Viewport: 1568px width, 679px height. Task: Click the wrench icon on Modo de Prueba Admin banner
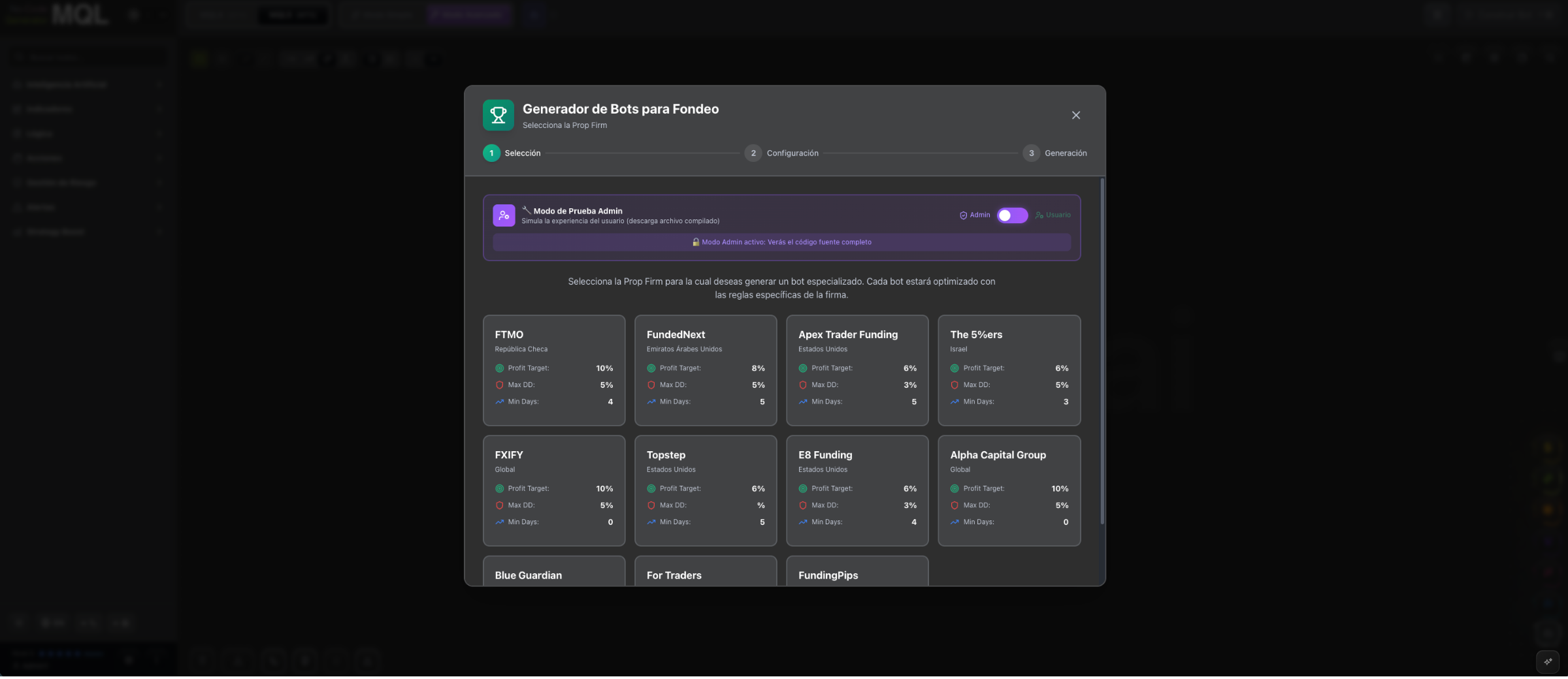click(x=527, y=210)
